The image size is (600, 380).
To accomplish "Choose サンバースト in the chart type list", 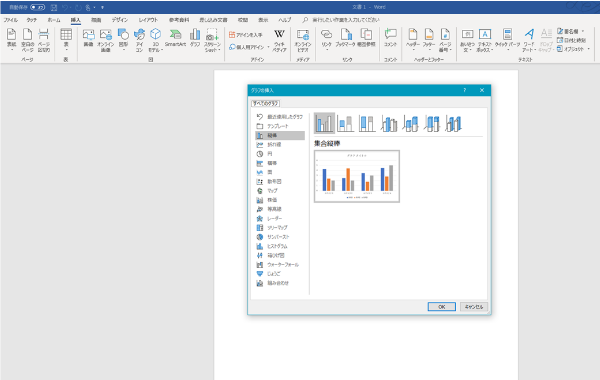I will [x=280, y=237].
